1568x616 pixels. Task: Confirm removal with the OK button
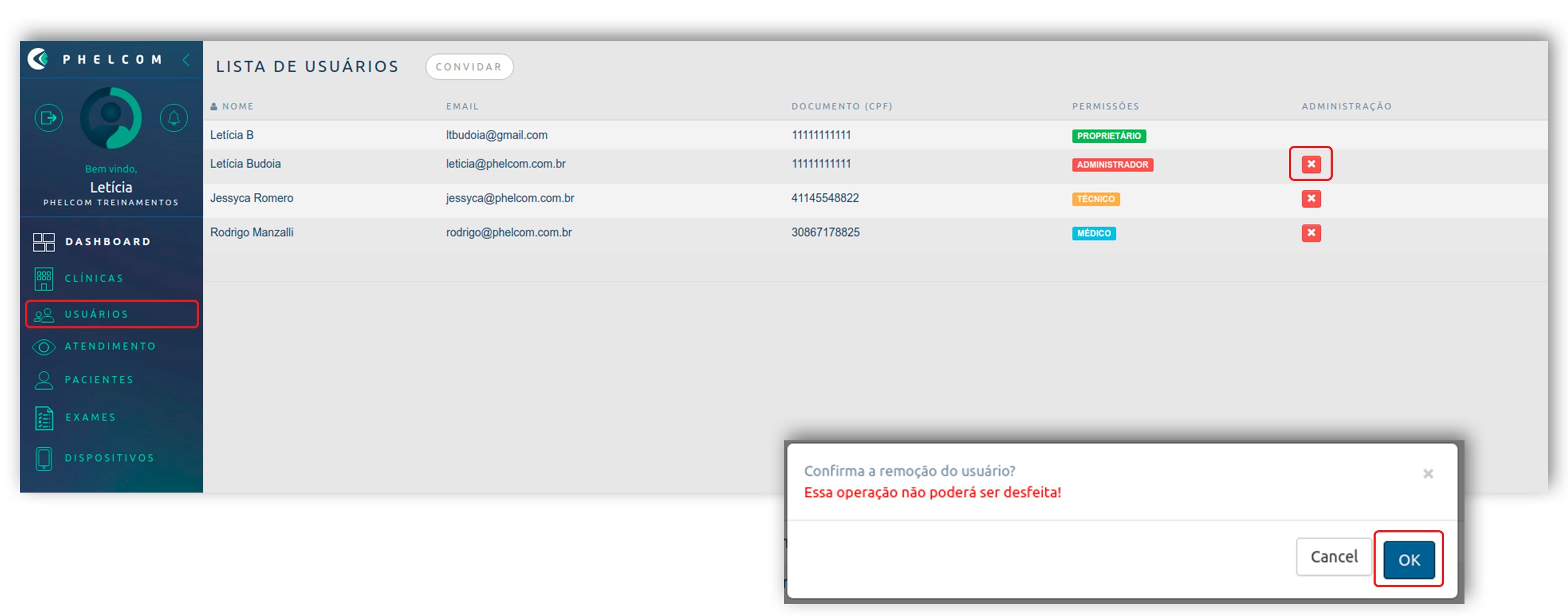point(1409,559)
